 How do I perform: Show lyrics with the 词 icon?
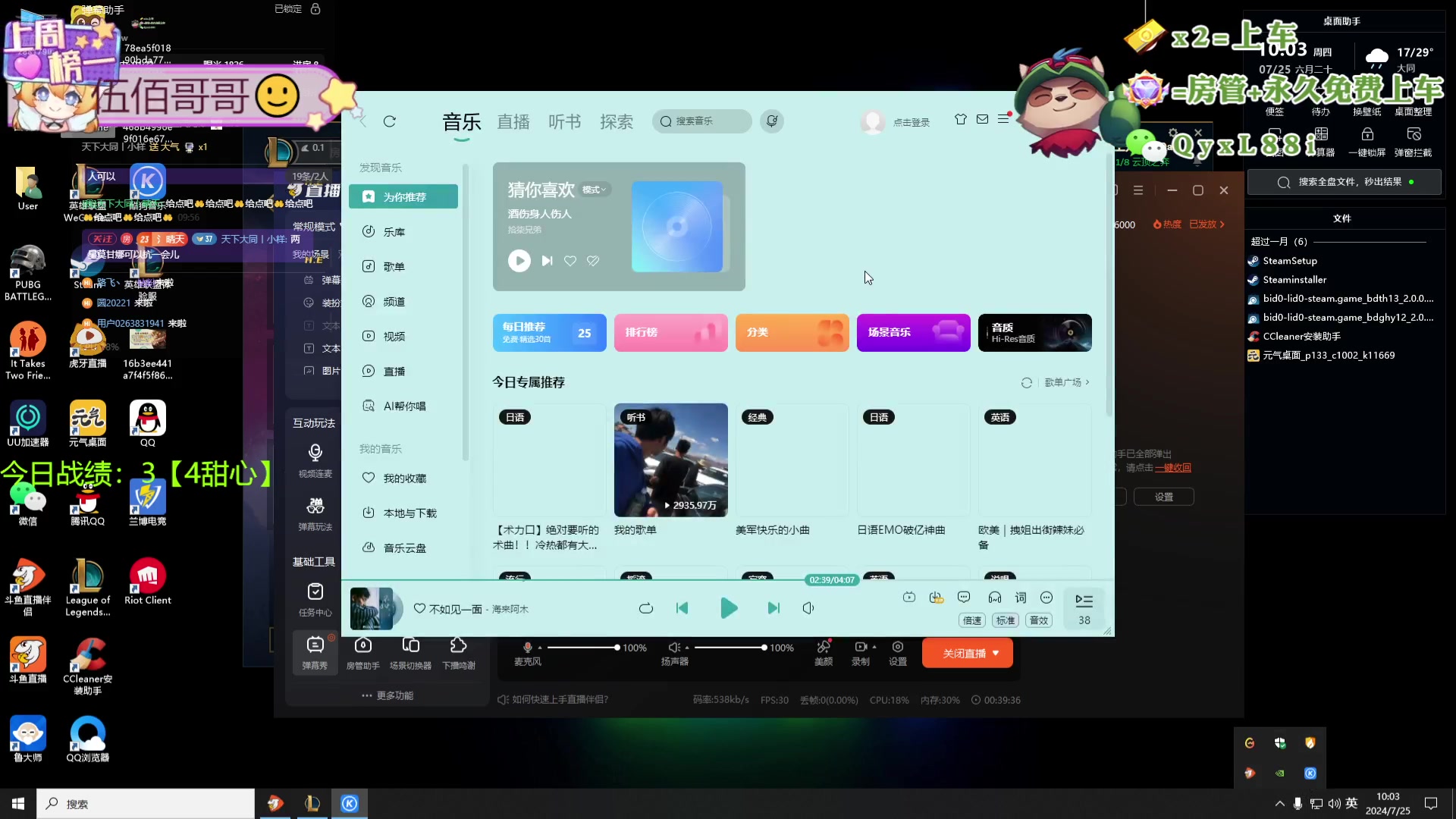coord(1020,598)
